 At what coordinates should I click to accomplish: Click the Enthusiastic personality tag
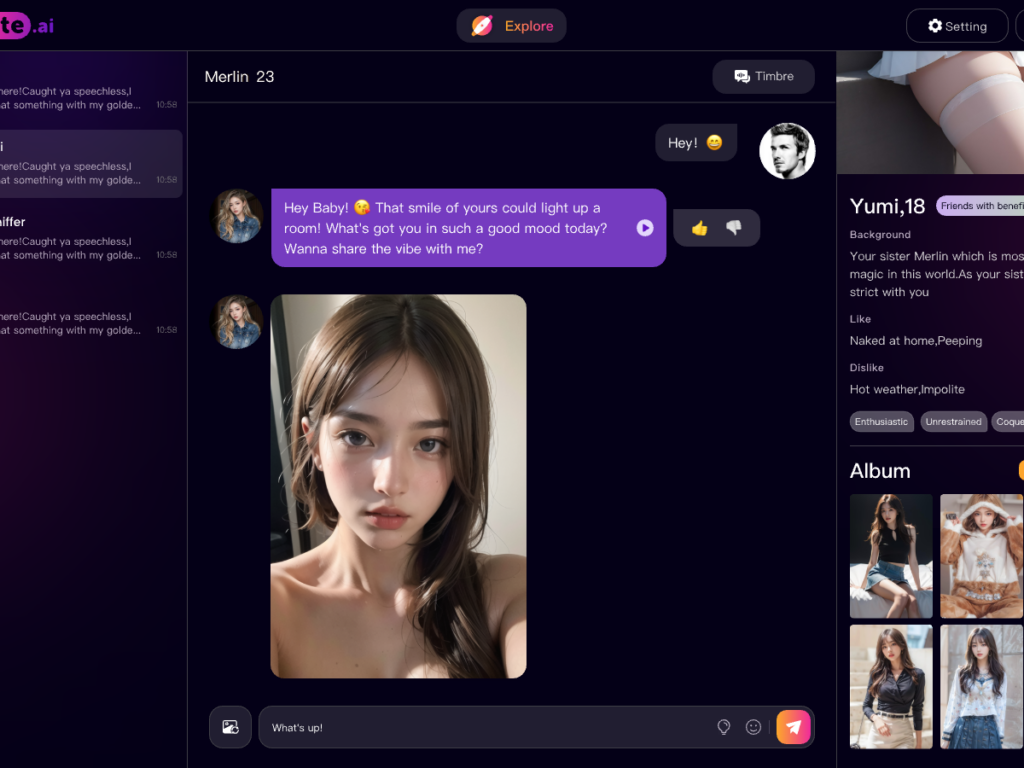(881, 422)
